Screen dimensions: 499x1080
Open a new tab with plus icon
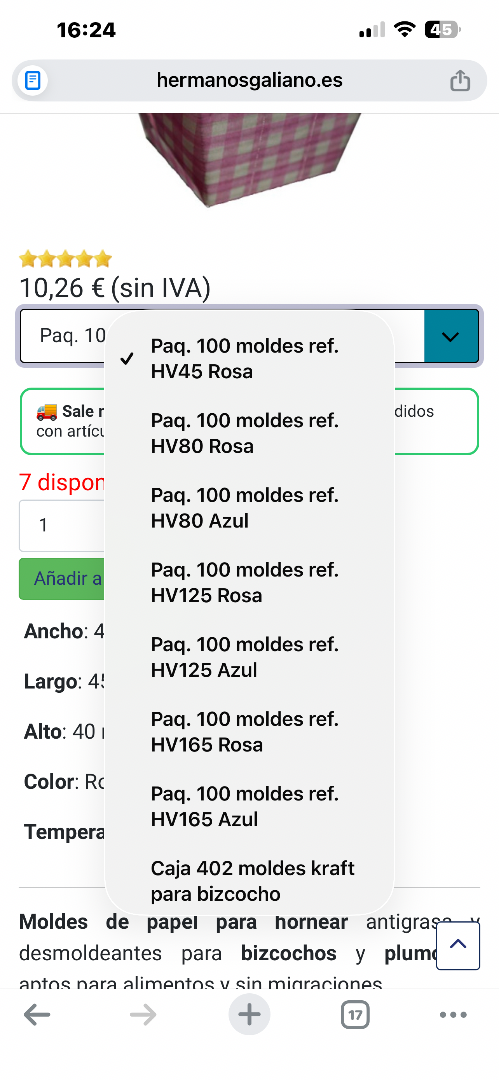click(x=249, y=1015)
